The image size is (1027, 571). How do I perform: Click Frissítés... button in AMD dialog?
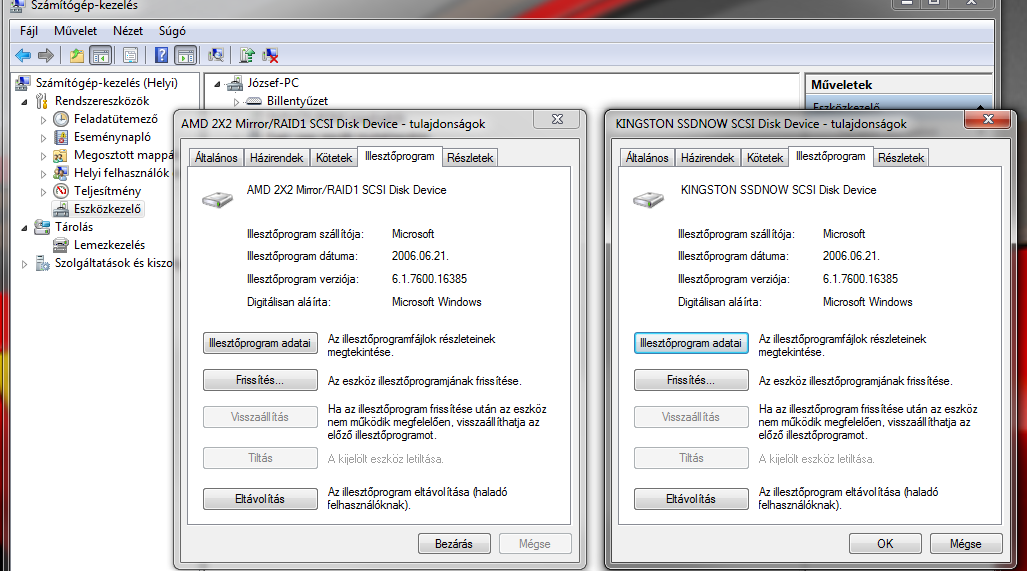click(260, 380)
